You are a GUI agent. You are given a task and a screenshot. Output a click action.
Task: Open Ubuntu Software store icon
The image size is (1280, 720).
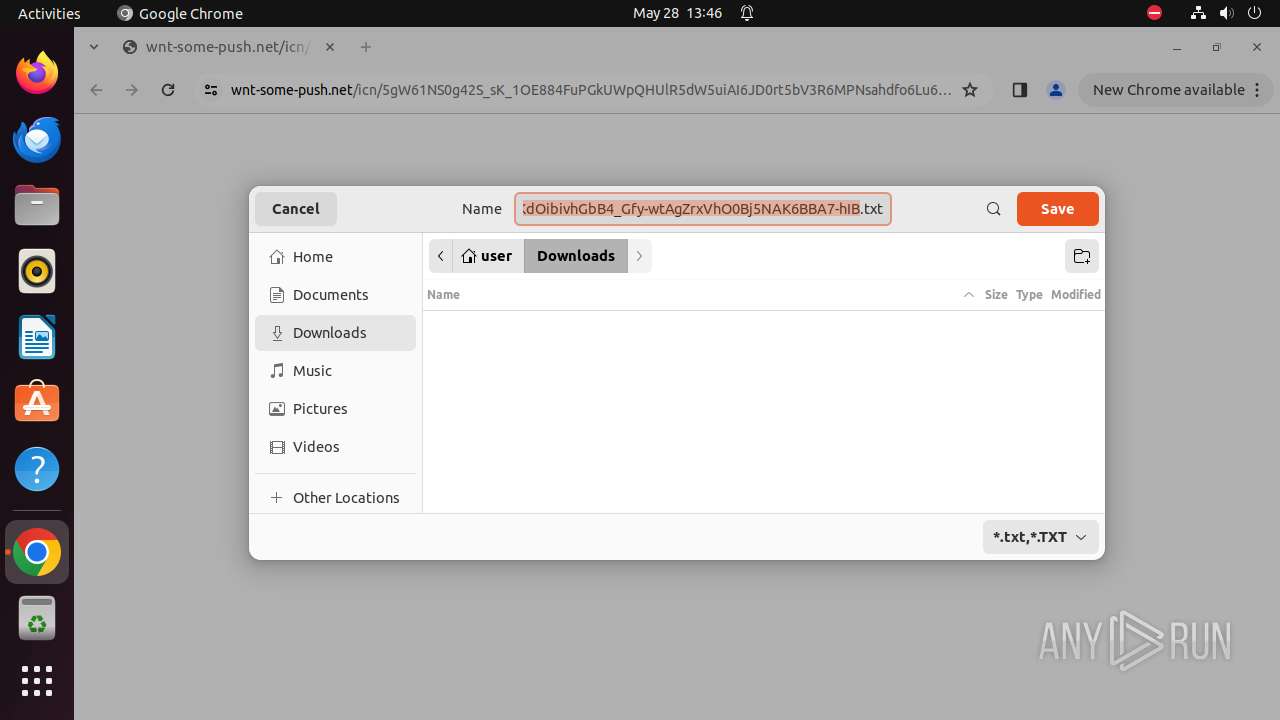coord(37,403)
